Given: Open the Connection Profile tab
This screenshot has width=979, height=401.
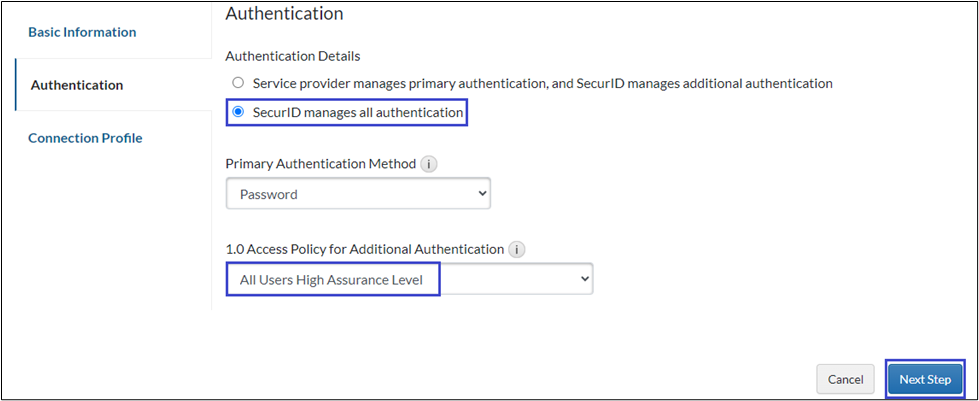Looking at the screenshot, I should tap(85, 138).
